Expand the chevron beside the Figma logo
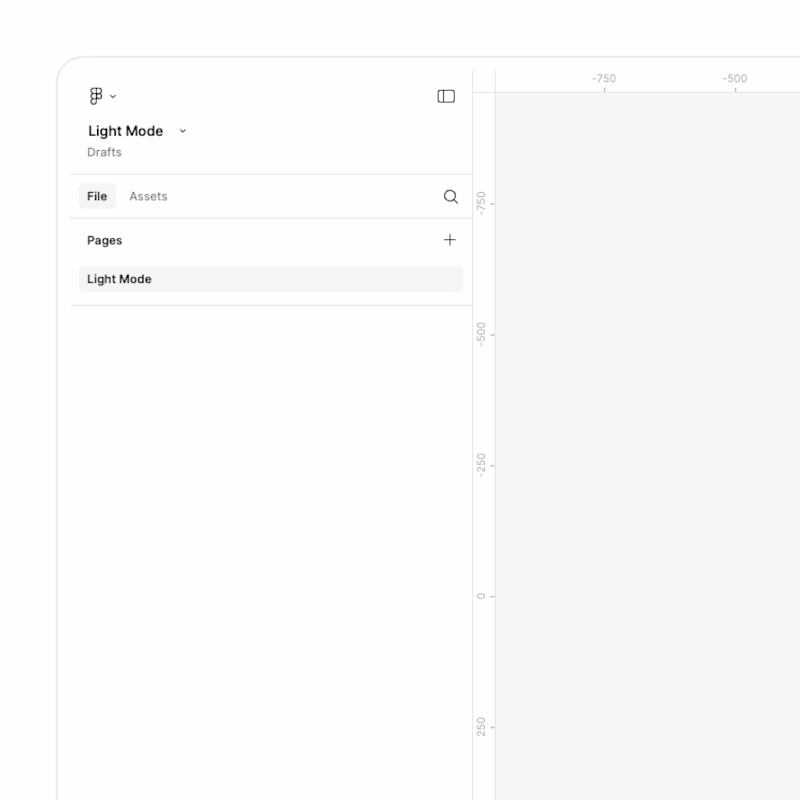800x800 pixels. [x=113, y=96]
